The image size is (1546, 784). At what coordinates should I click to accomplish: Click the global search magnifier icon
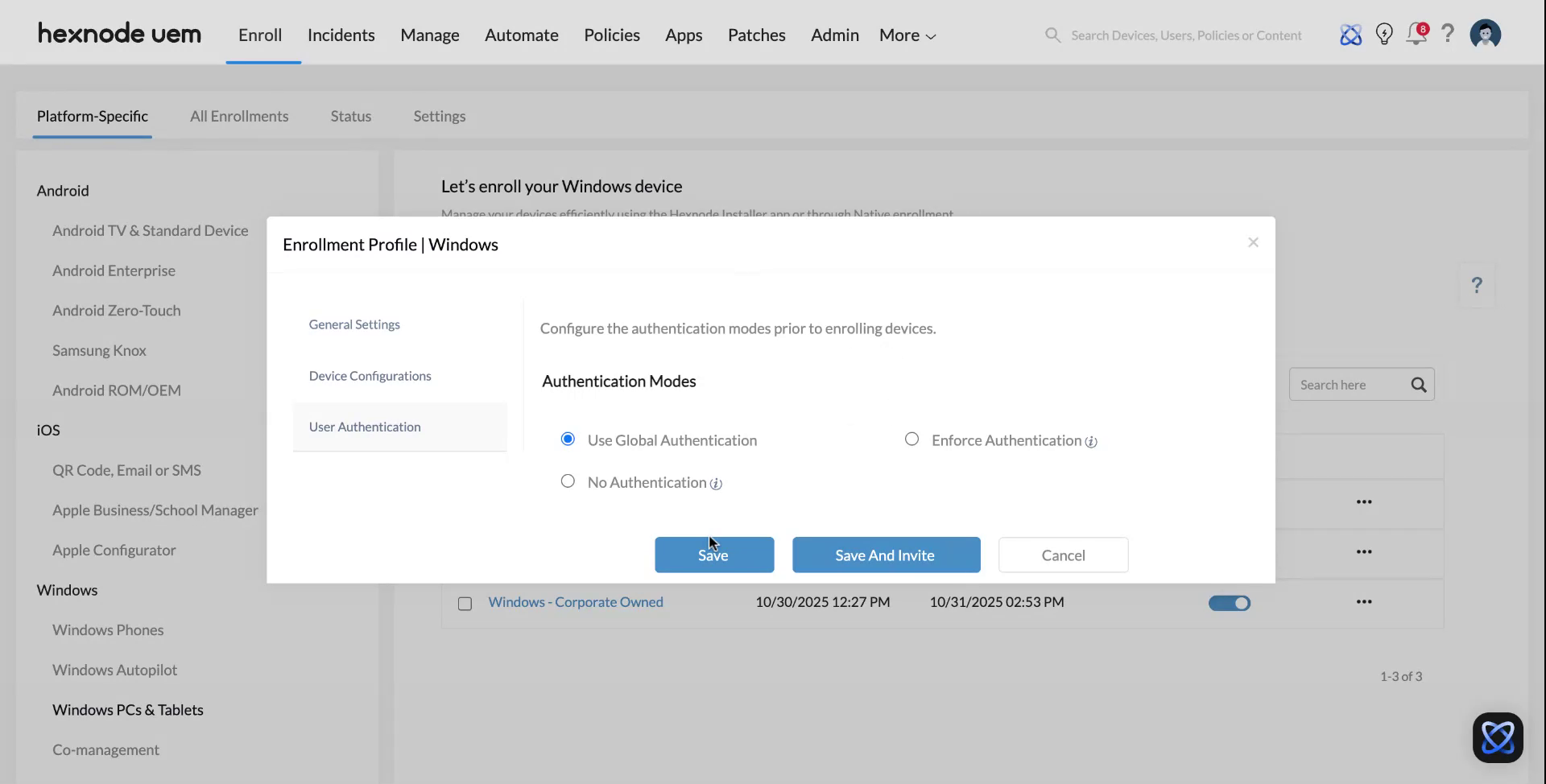click(x=1052, y=35)
